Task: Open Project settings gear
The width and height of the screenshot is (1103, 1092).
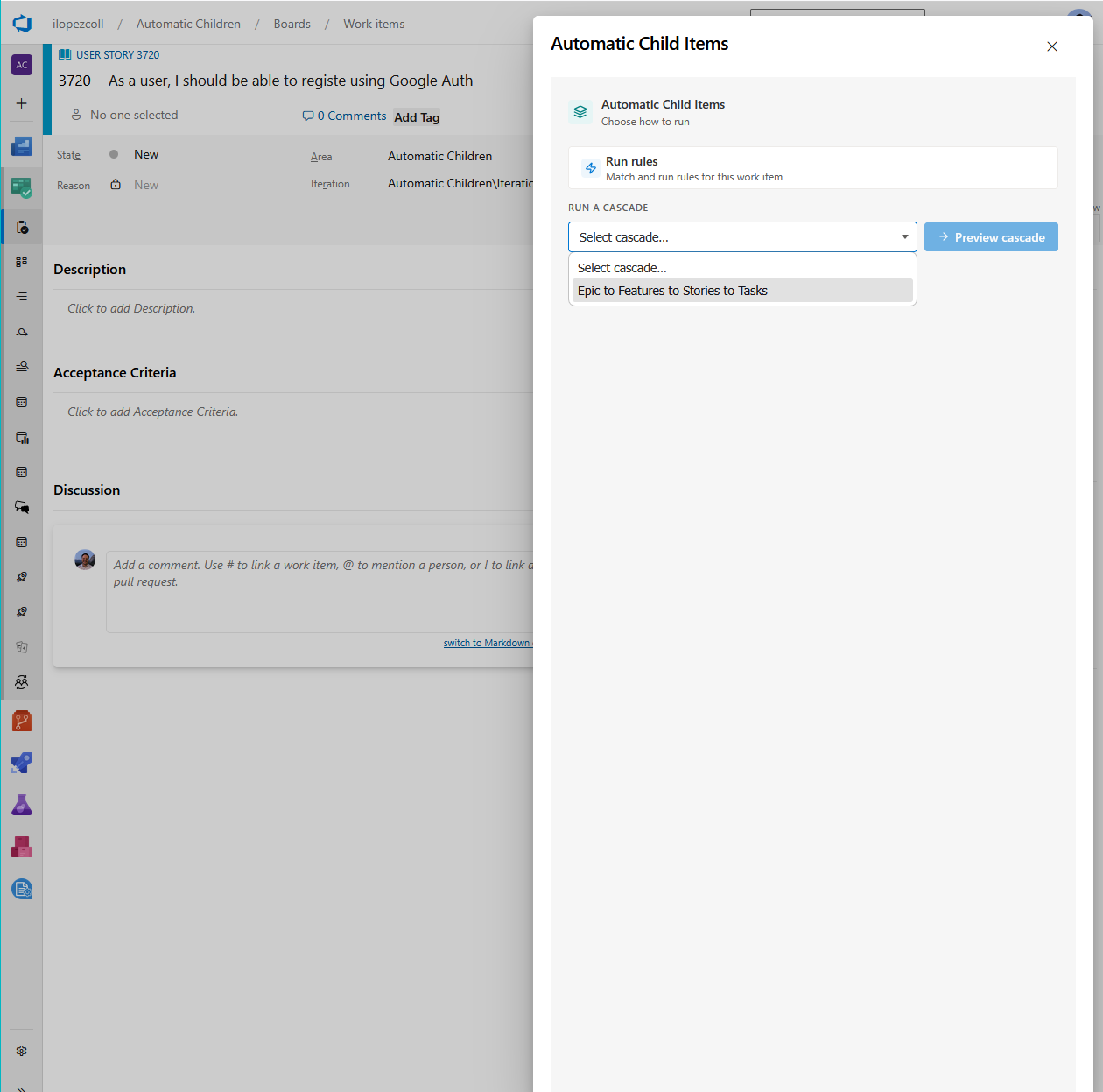Action: click(x=22, y=1051)
